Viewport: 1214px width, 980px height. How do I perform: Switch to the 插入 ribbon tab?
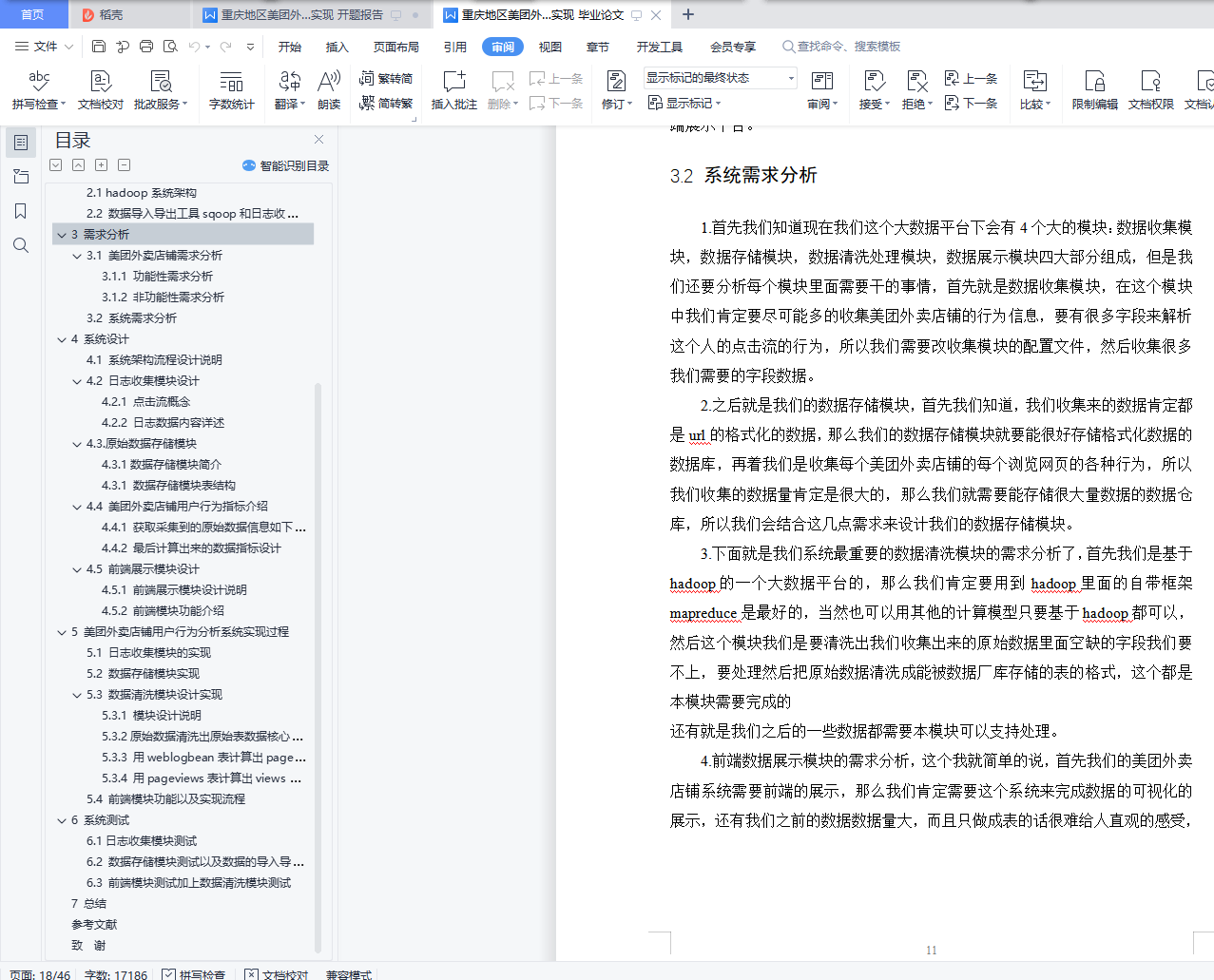coord(337,47)
